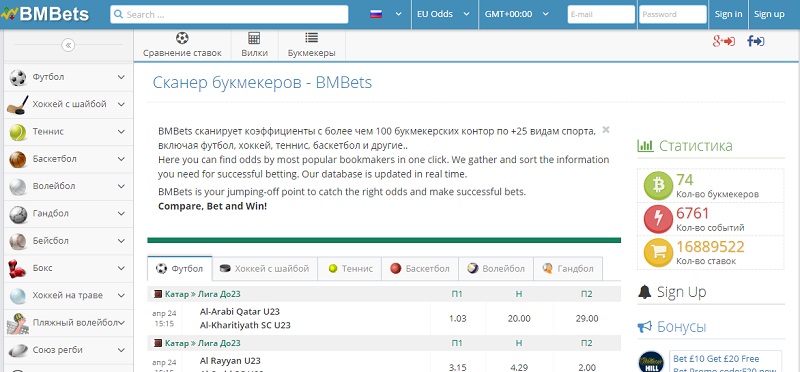The image size is (800, 372).
Task: Open Сравнение ставок soccer ball icon
Action: [182, 38]
